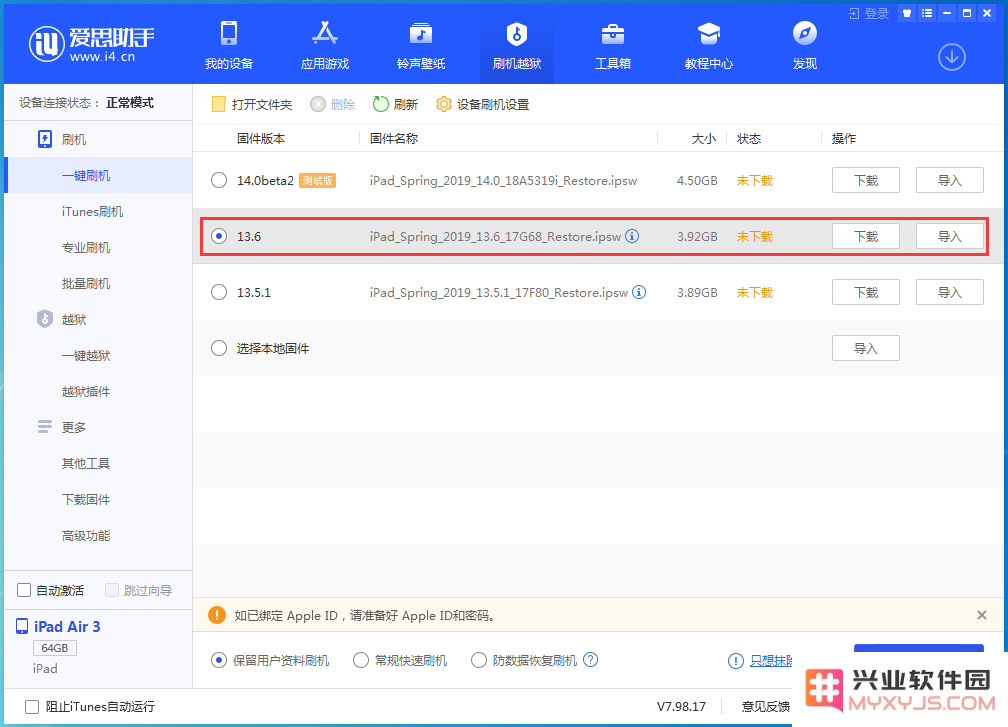This screenshot has width=1008, height=727.
Task: Select 防数据恢复刷机 option
Action: click(x=479, y=660)
